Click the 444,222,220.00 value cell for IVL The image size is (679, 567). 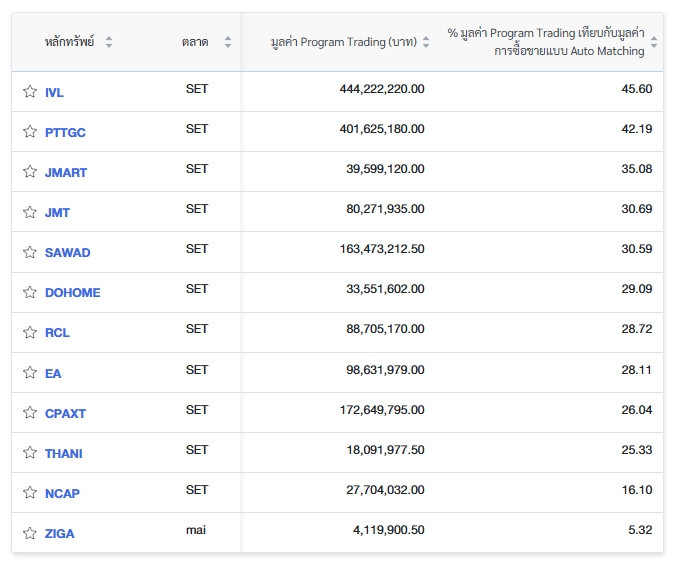click(x=382, y=89)
